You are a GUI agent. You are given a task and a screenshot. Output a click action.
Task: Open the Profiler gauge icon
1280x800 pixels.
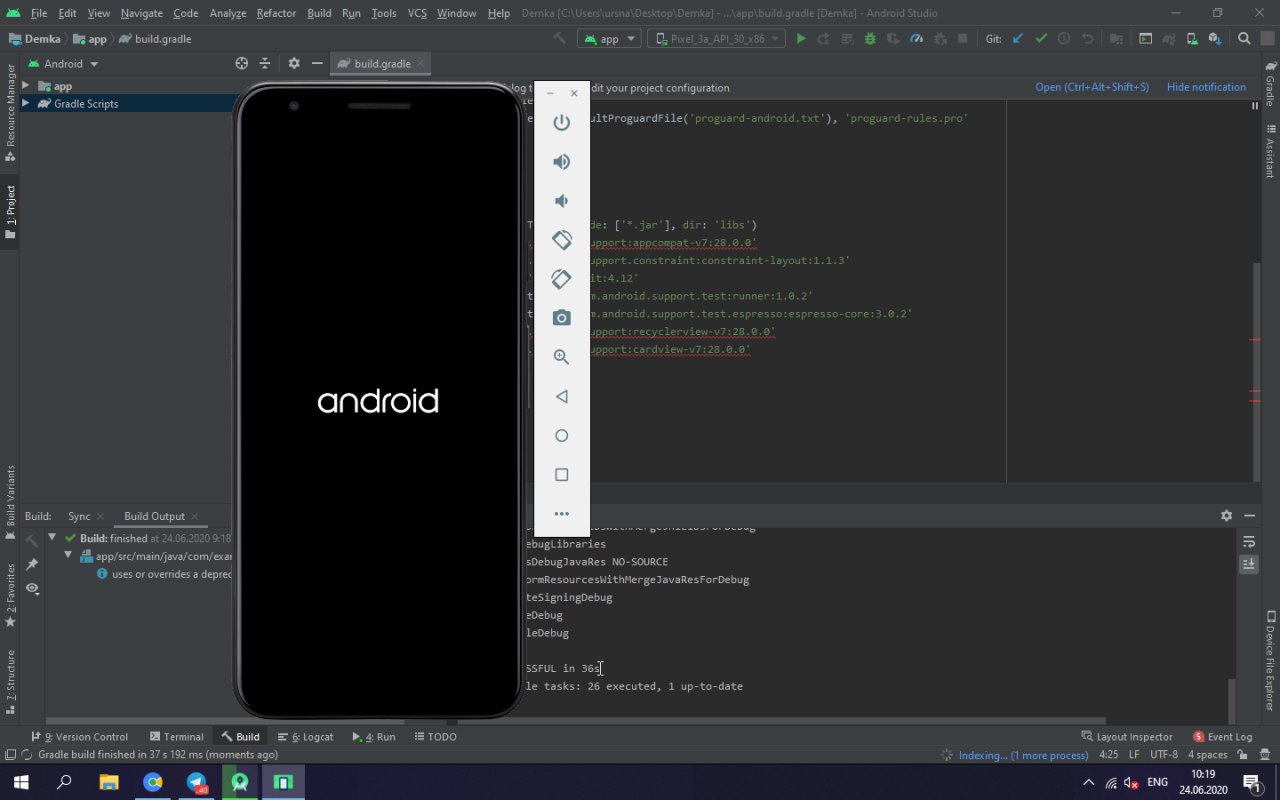point(916,39)
